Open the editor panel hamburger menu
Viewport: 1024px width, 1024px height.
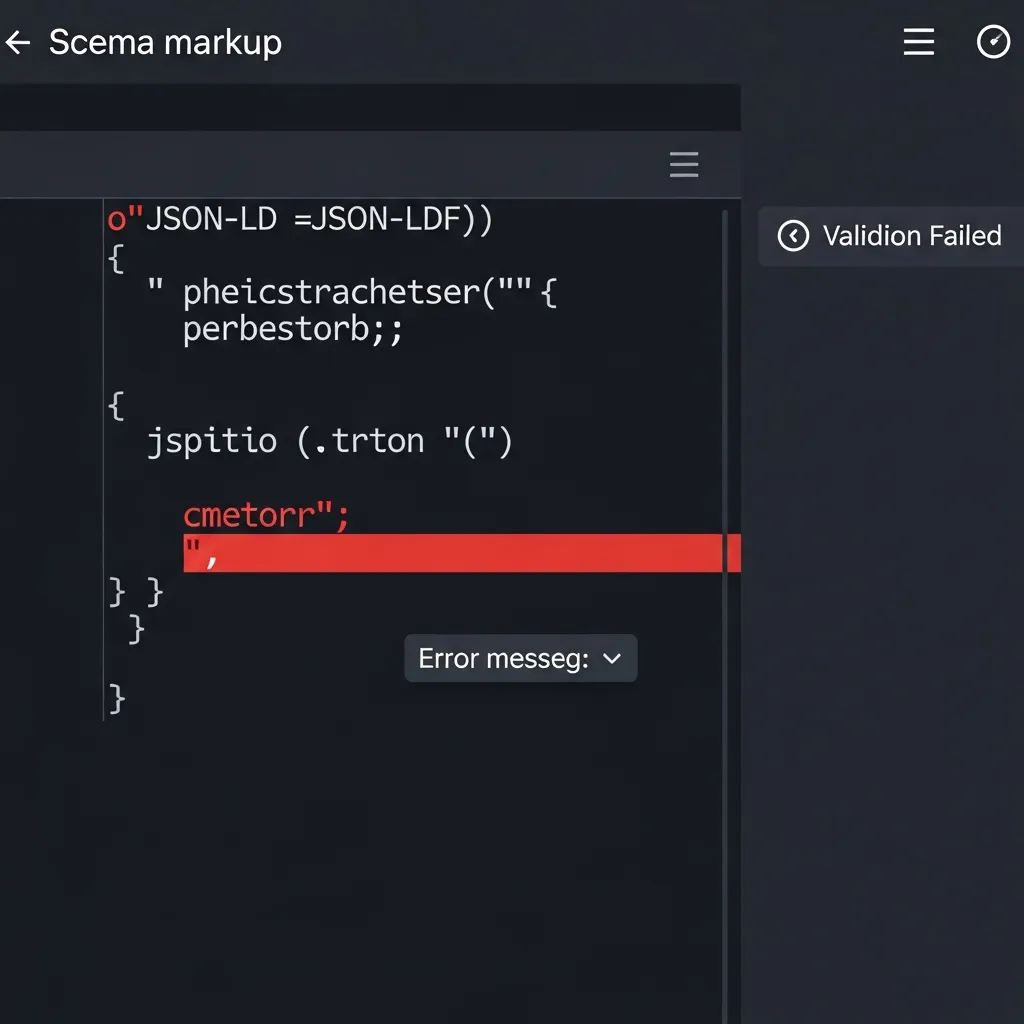[x=684, y=164]
